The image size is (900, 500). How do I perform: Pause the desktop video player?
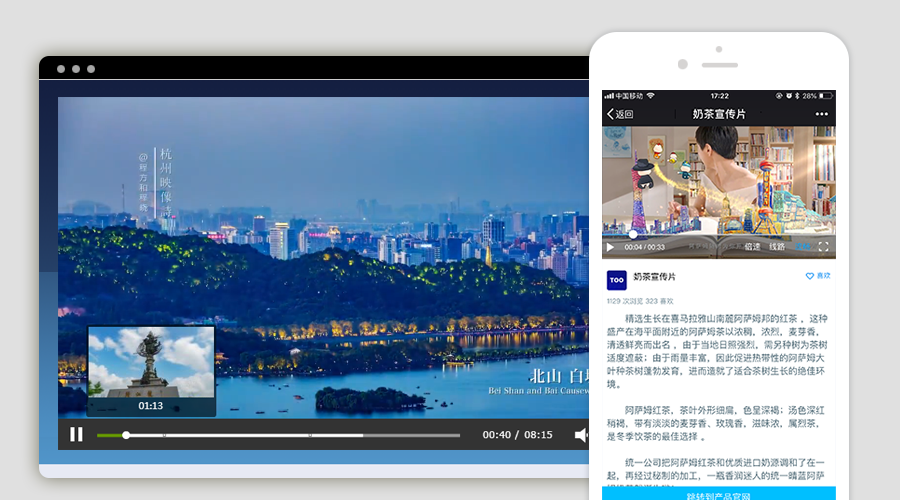click(76, 435)
